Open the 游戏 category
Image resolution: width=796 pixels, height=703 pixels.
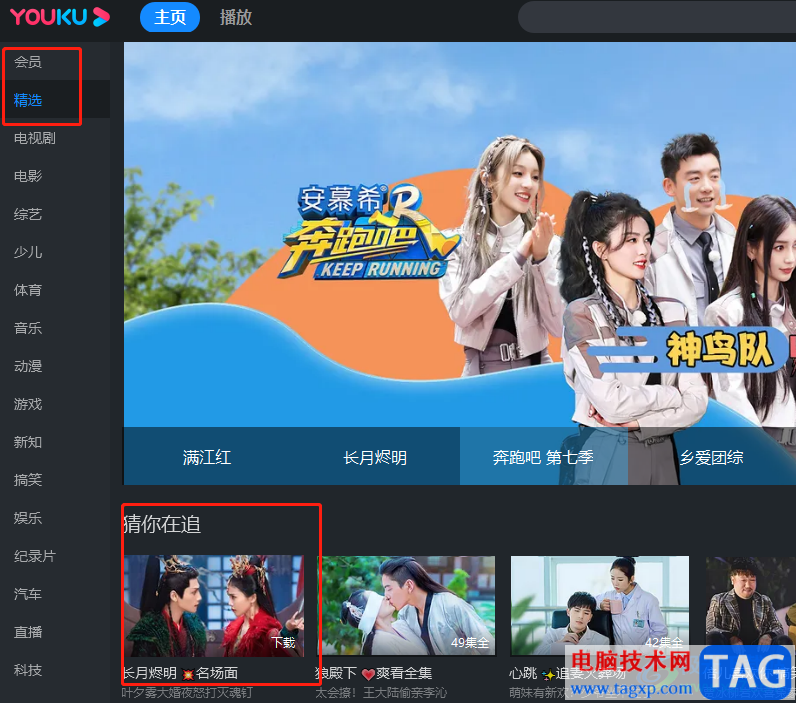[x=28, y=404]
